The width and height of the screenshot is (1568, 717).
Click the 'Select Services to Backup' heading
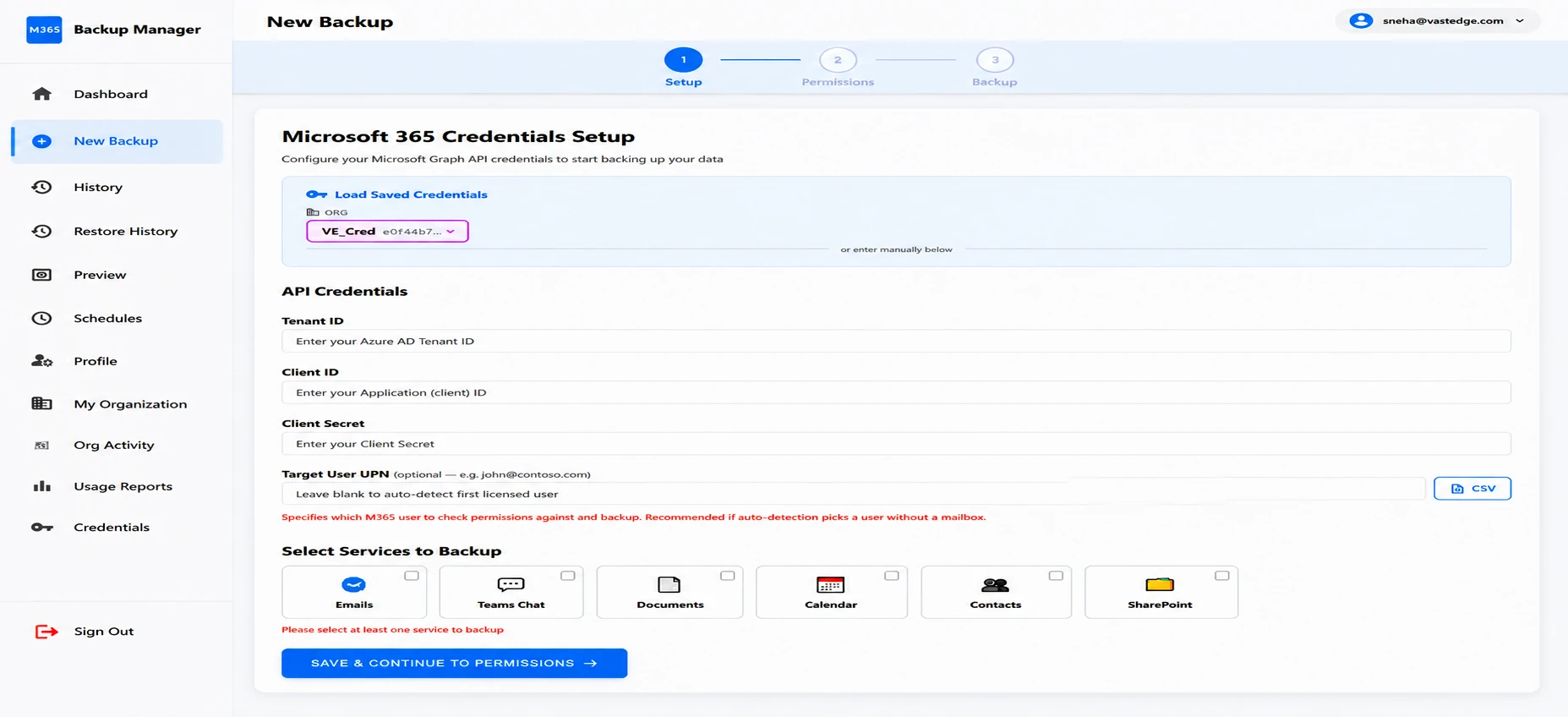[x=391, y=551]
